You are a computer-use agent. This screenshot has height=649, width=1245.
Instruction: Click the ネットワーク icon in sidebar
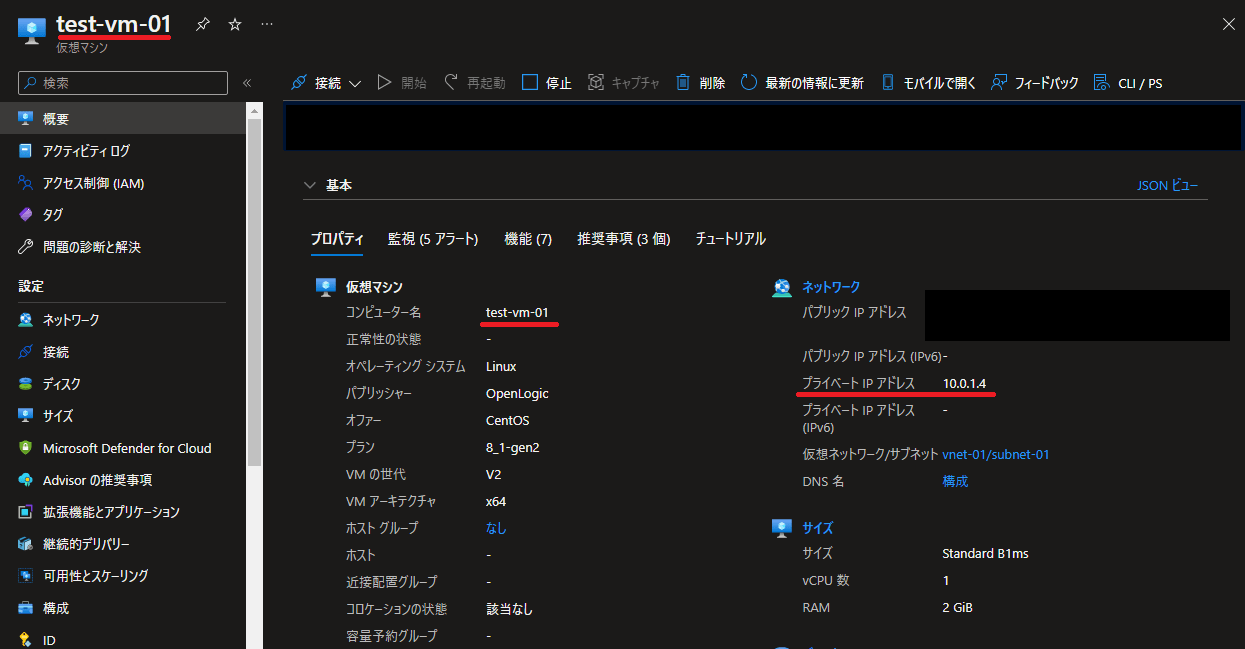[x=26, y=320]
